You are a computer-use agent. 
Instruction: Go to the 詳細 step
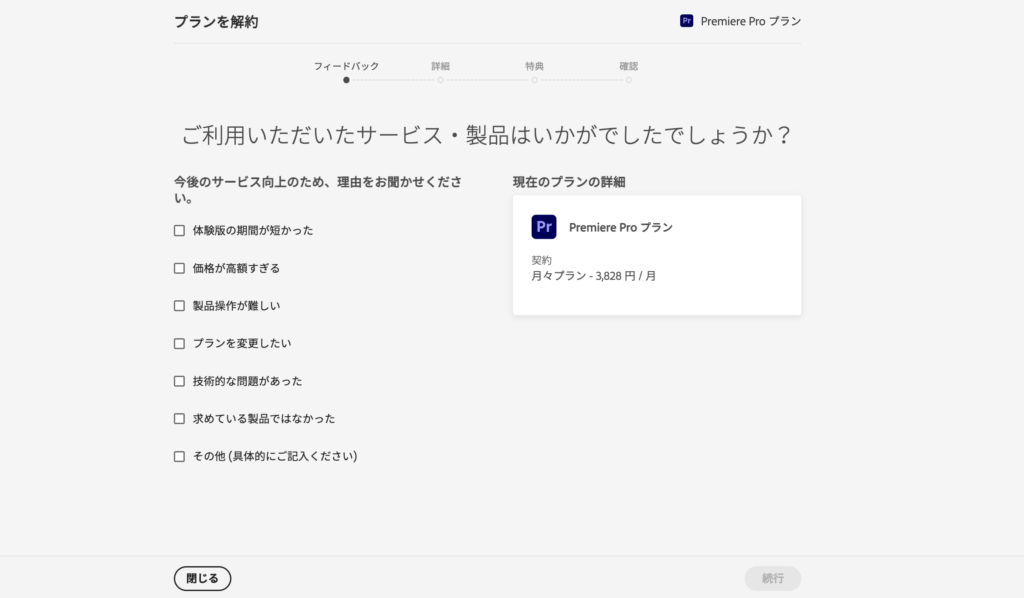click(440, 66)
